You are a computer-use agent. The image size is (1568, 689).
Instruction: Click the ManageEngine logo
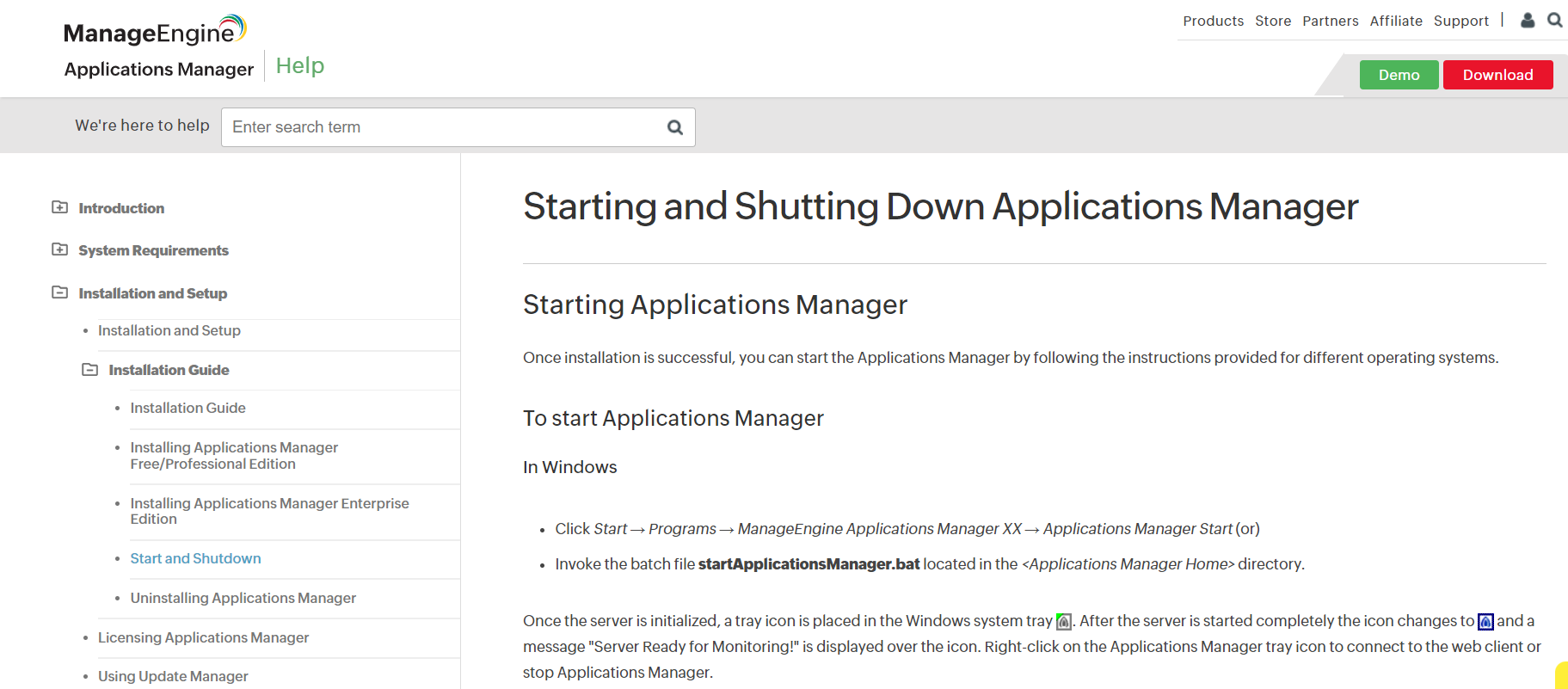coord(155,31)
